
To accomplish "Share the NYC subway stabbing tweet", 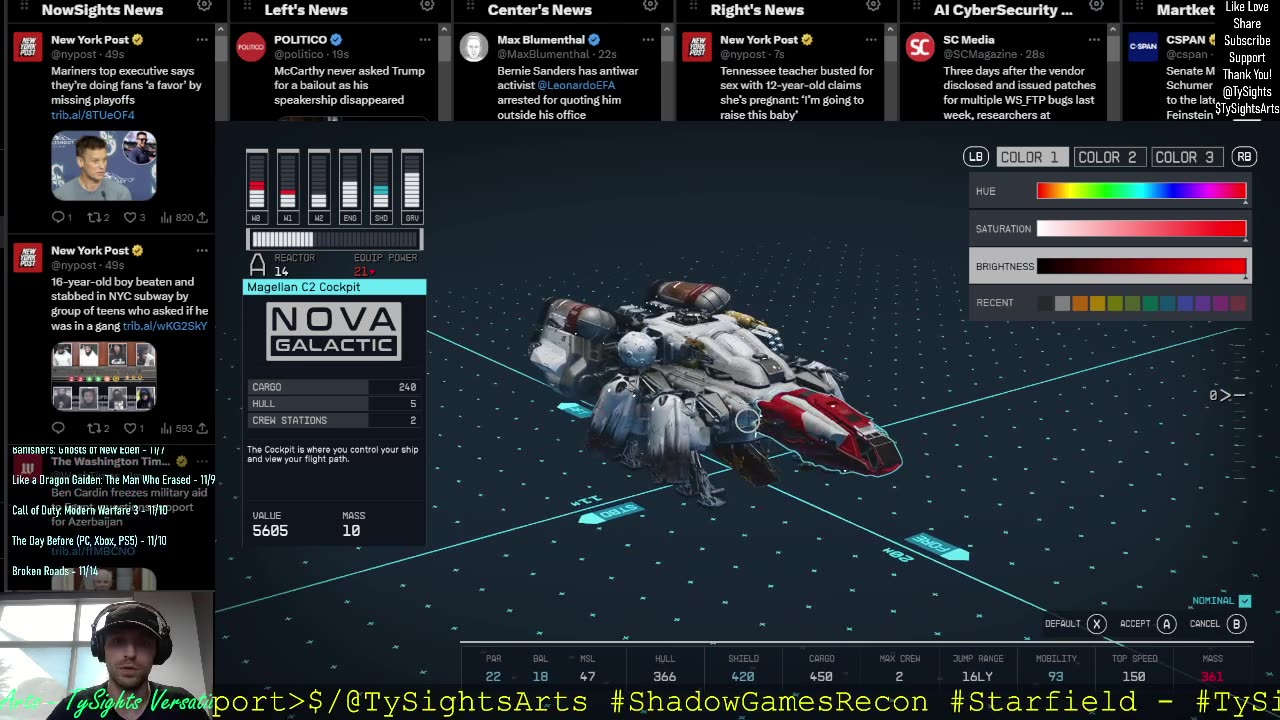I will 202,428.
